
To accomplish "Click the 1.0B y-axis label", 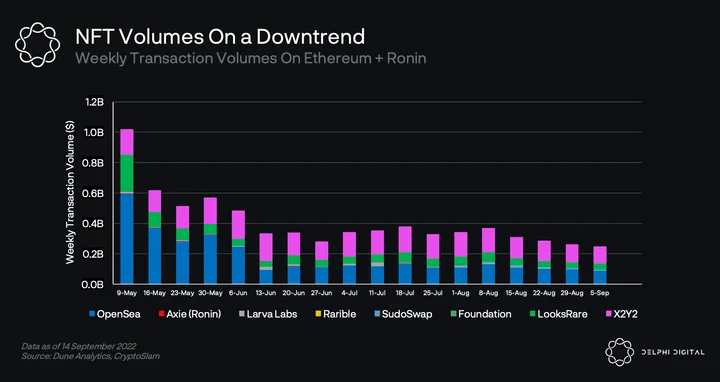I will point(95,132).
